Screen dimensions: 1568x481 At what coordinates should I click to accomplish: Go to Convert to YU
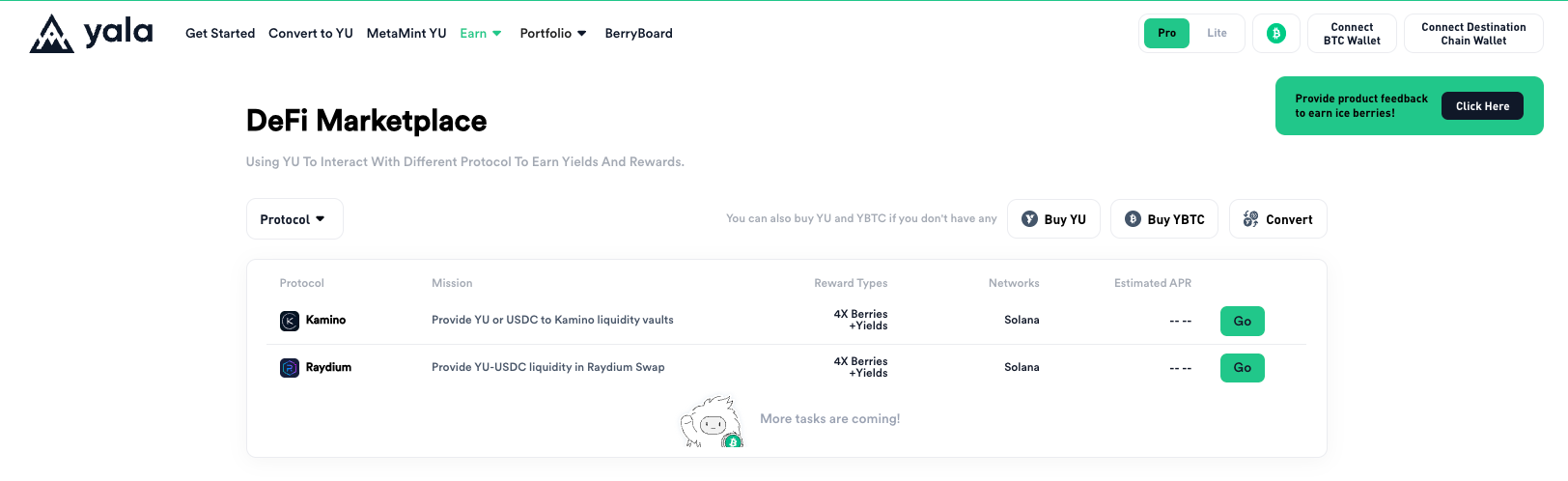click(311, 34)
